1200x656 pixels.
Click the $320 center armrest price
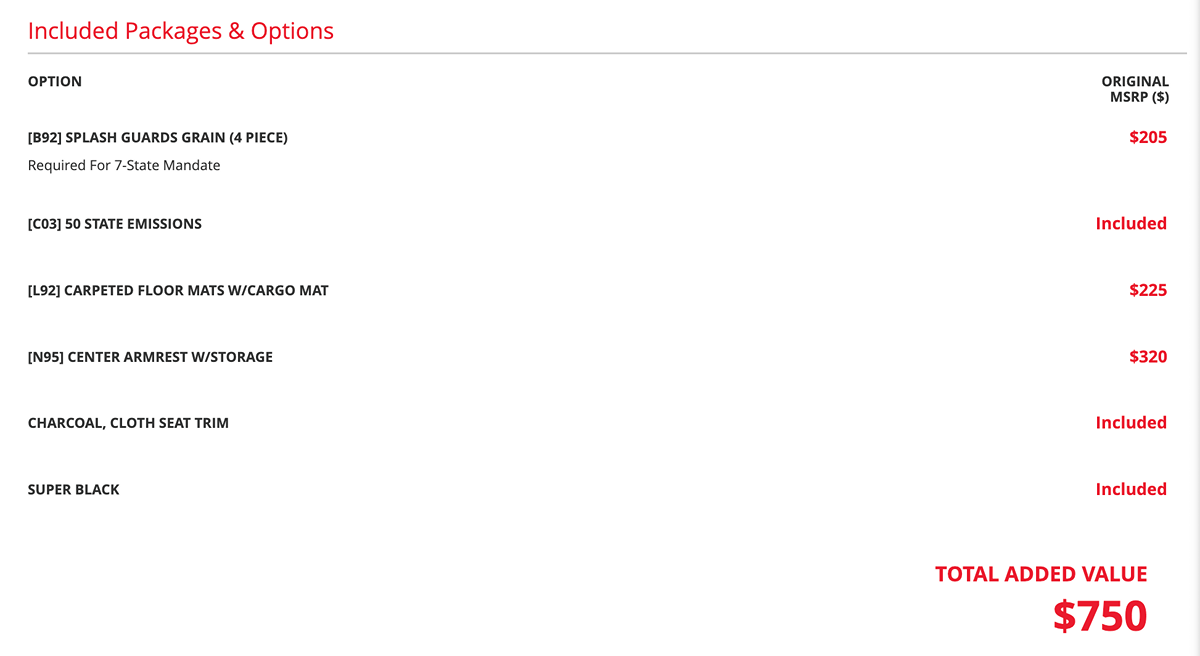[1148, 357]
